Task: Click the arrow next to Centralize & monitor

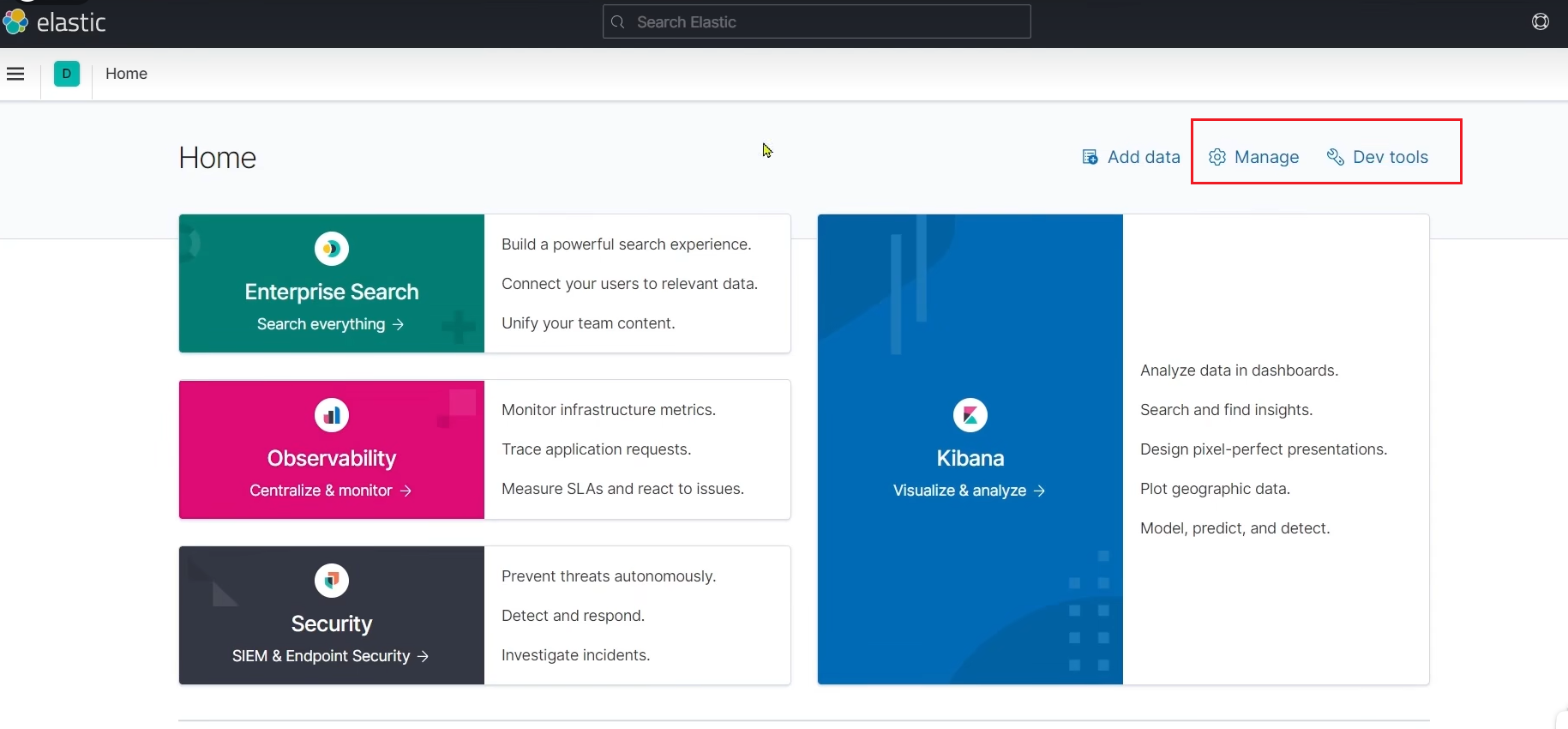Action: [x=406, y=491]
